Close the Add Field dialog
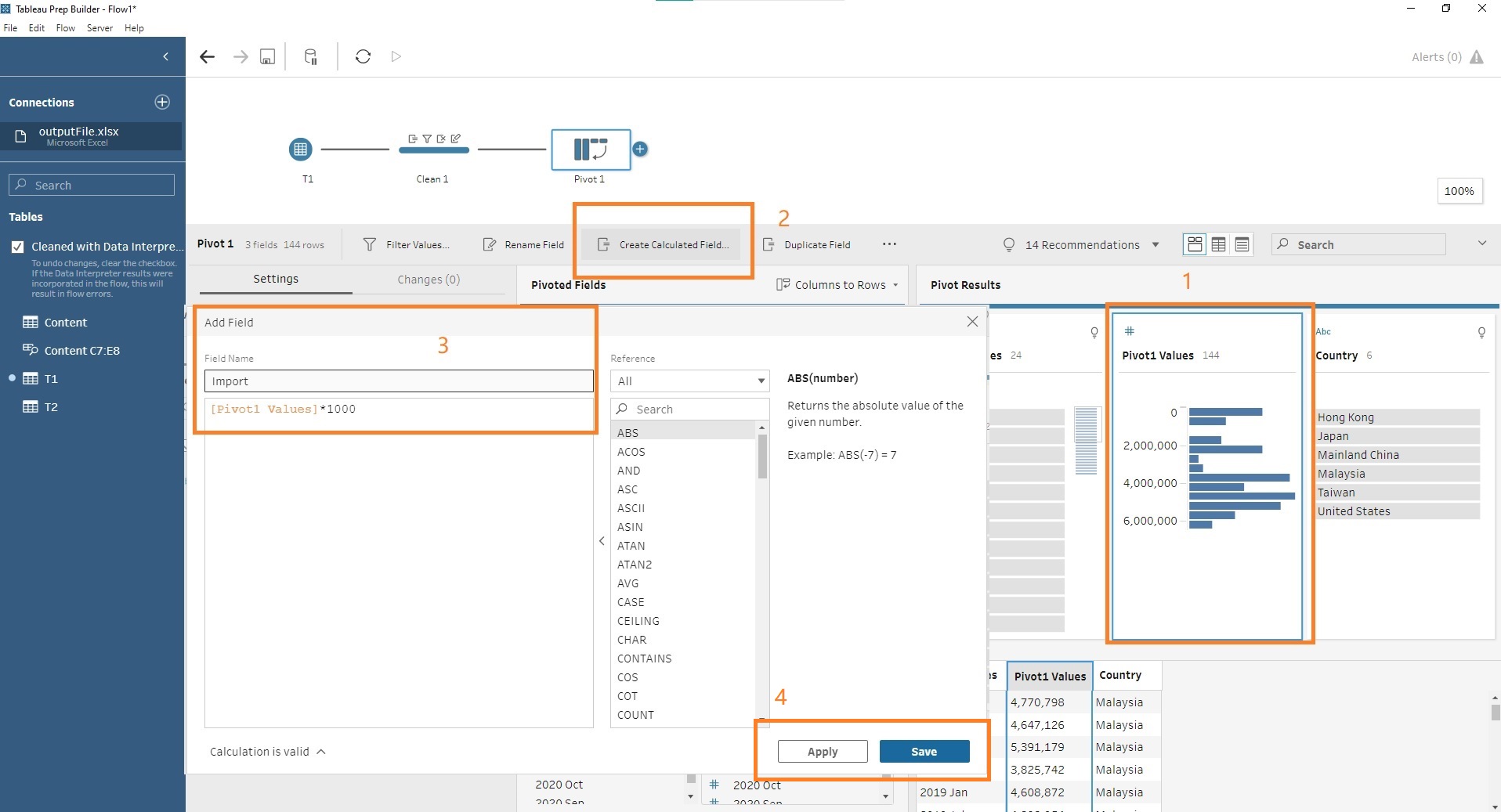 tap(972, 322)
